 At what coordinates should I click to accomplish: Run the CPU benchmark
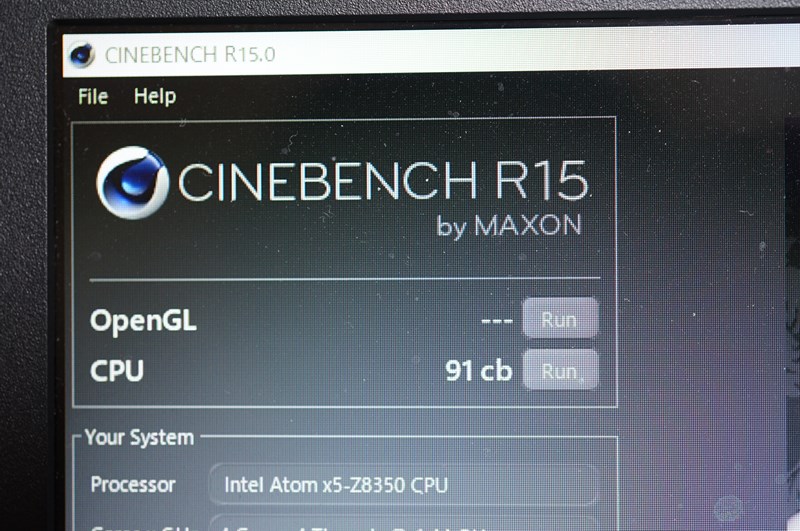[561, 370]
